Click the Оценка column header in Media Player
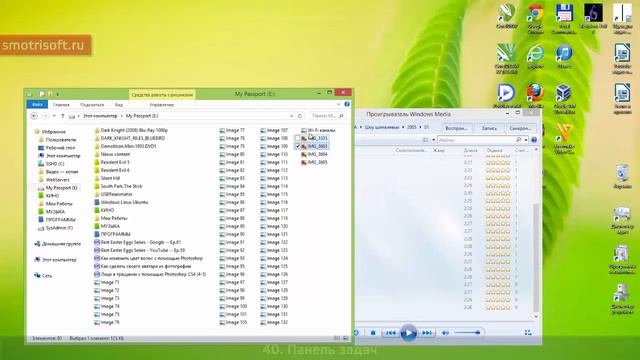Viewport: 640px width, 360px height. pyautogui.click(x=494, y=151)
